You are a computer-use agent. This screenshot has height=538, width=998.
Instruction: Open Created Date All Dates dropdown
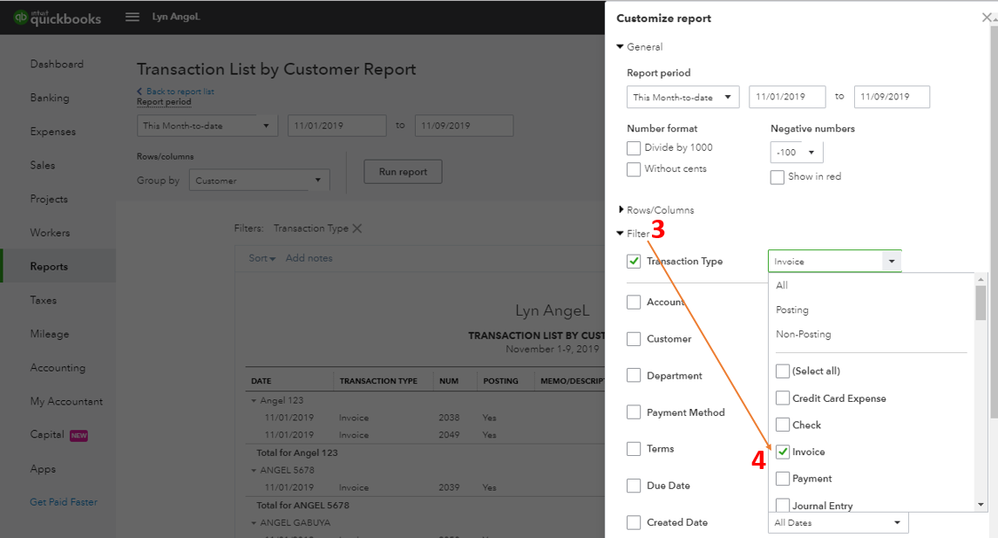[x=838, y=523]
